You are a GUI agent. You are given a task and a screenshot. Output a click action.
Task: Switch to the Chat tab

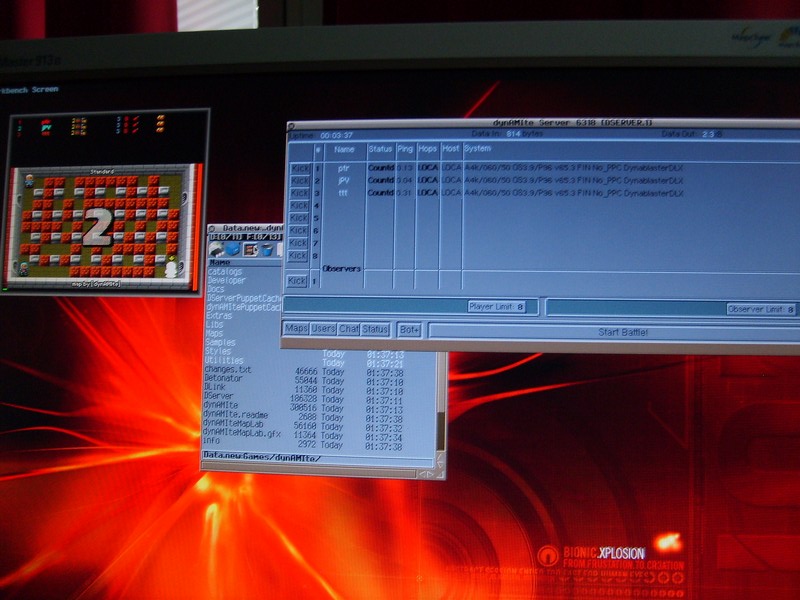pyautogui.click(x=348, y=330)
